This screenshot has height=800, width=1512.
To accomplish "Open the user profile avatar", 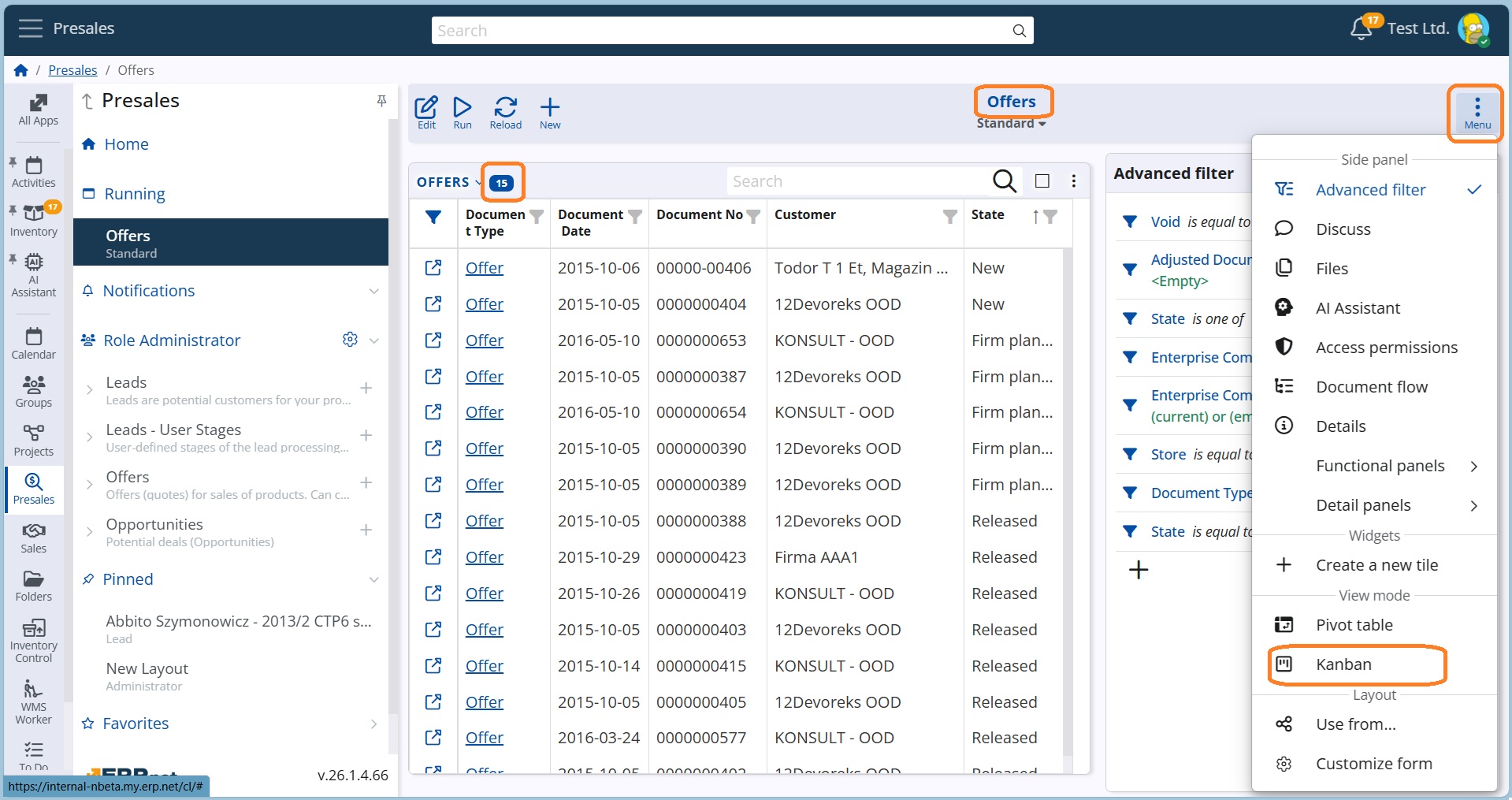I will click(x=1473, y=29).
